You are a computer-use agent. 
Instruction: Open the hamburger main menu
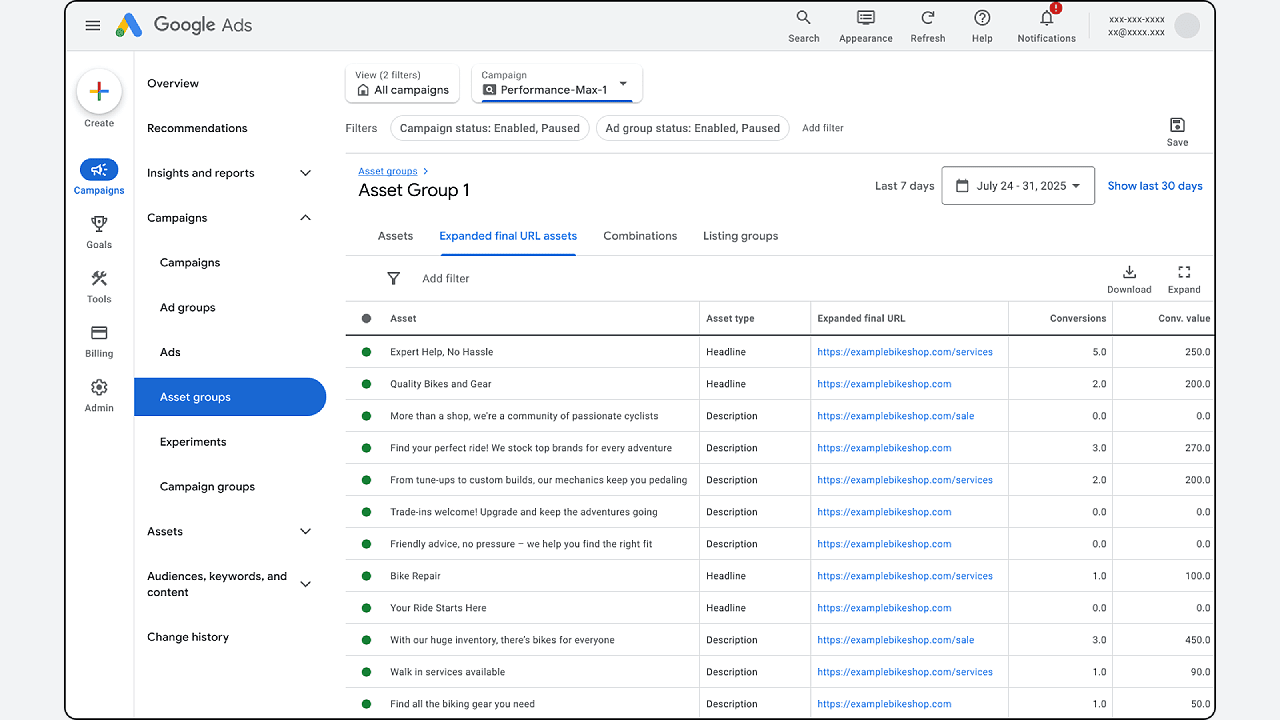point(93,26)
